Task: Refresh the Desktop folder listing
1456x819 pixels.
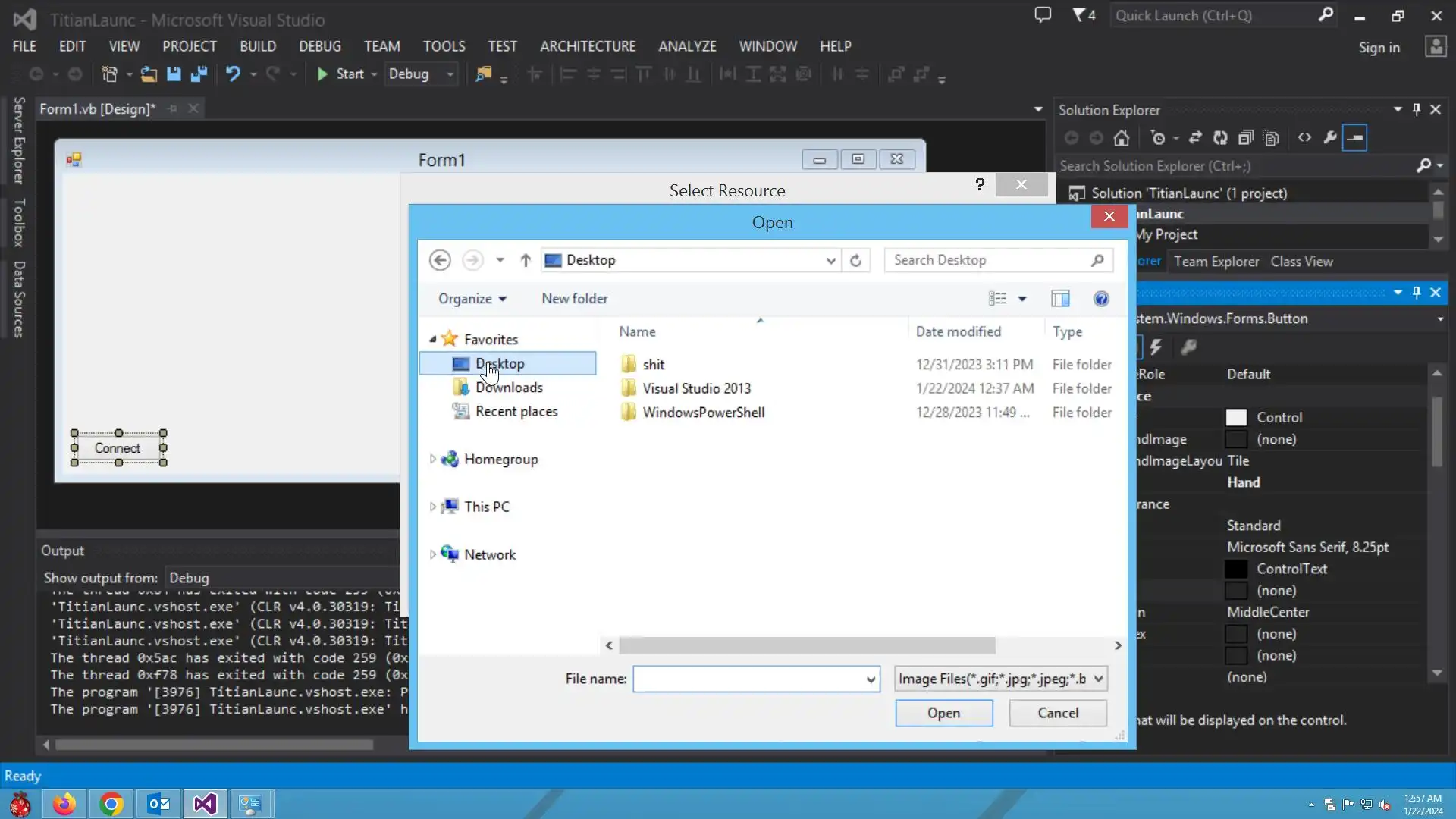Action: pyautogui.click(x=855, y=260)
